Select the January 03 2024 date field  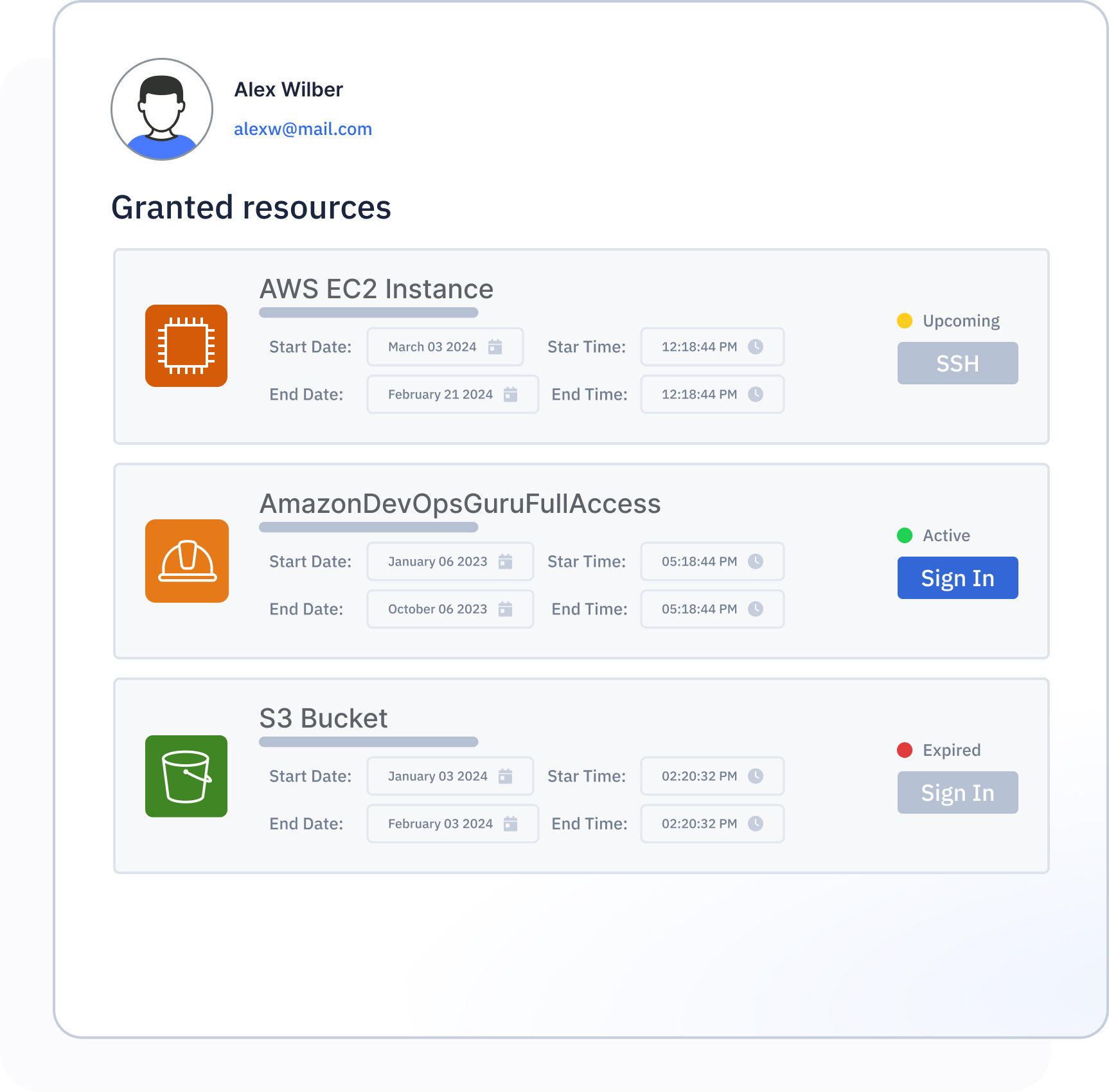[x=450, y=776]
